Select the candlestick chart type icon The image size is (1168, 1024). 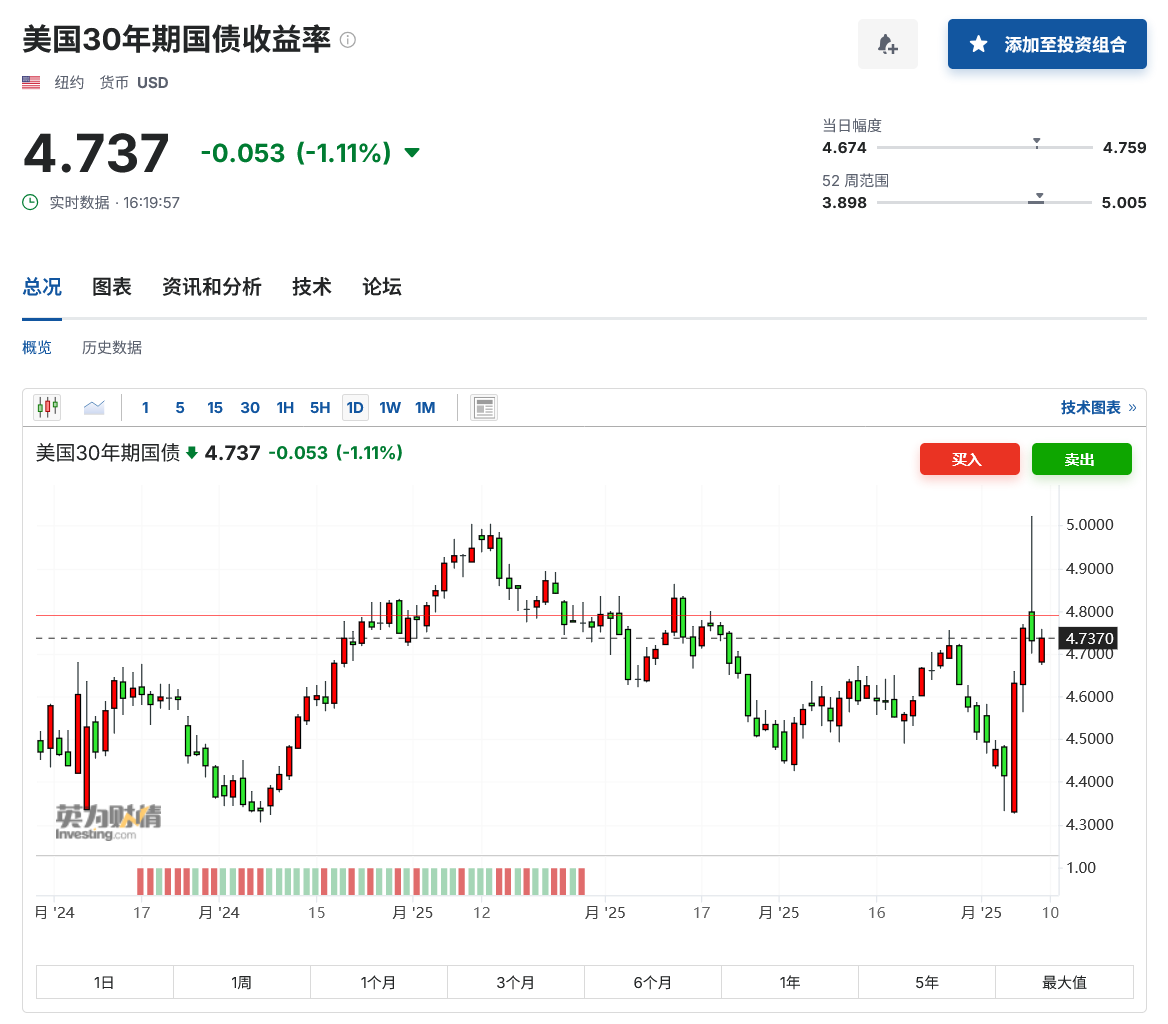coord(47,407)
